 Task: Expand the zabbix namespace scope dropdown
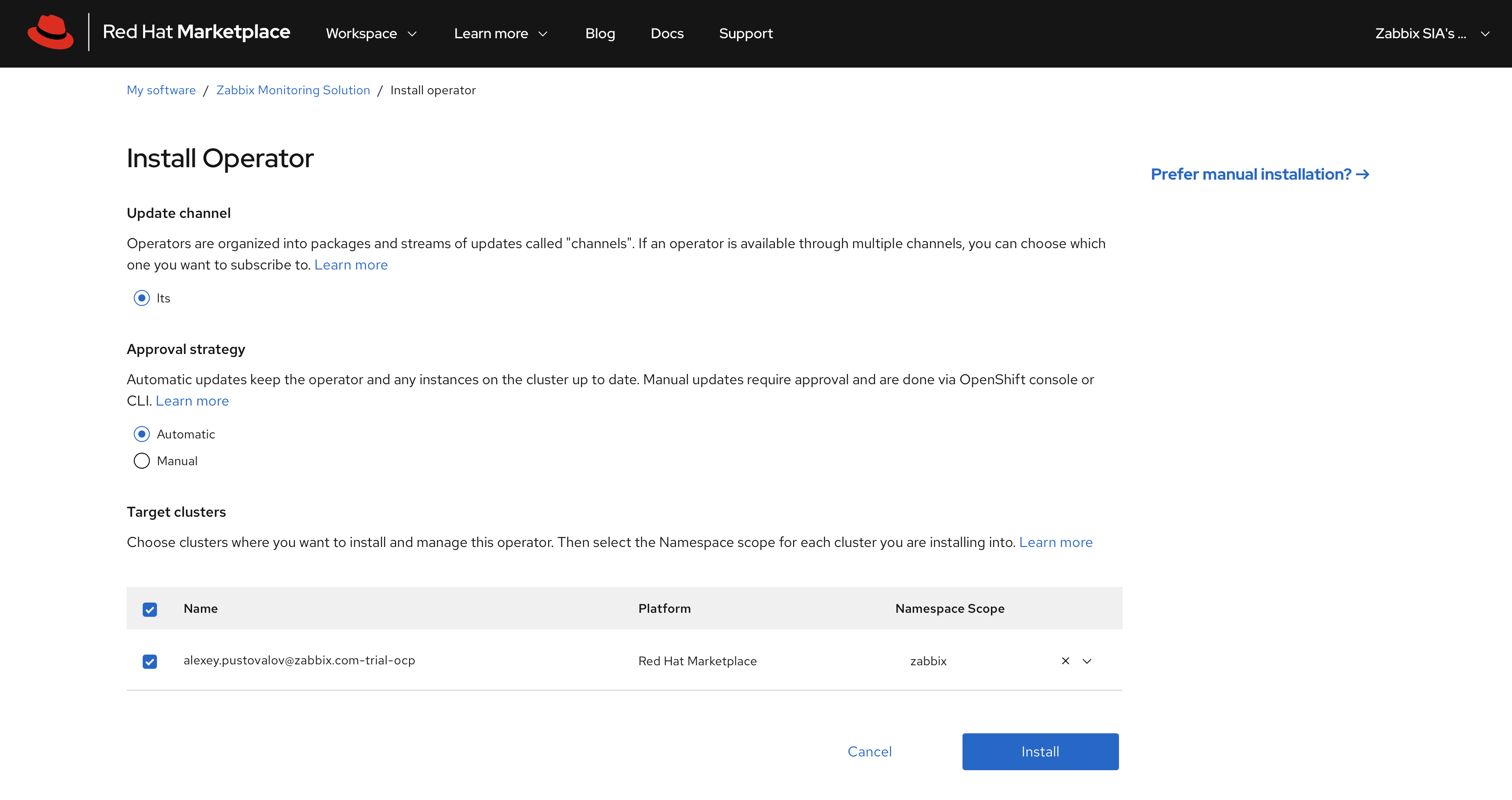click(x=1087, y=661)
